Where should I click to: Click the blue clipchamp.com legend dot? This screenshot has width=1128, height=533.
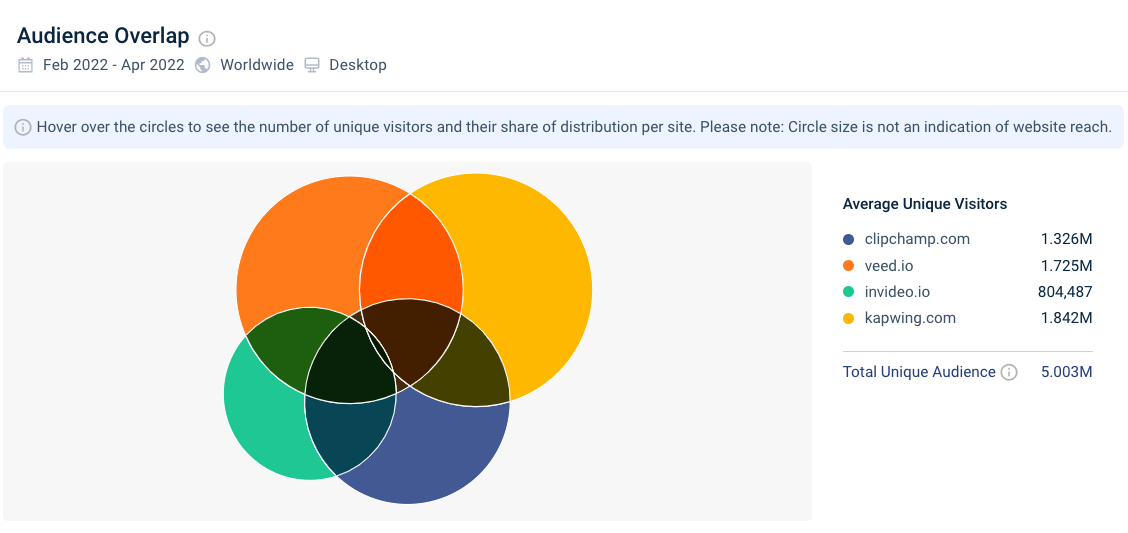[848, 240]
